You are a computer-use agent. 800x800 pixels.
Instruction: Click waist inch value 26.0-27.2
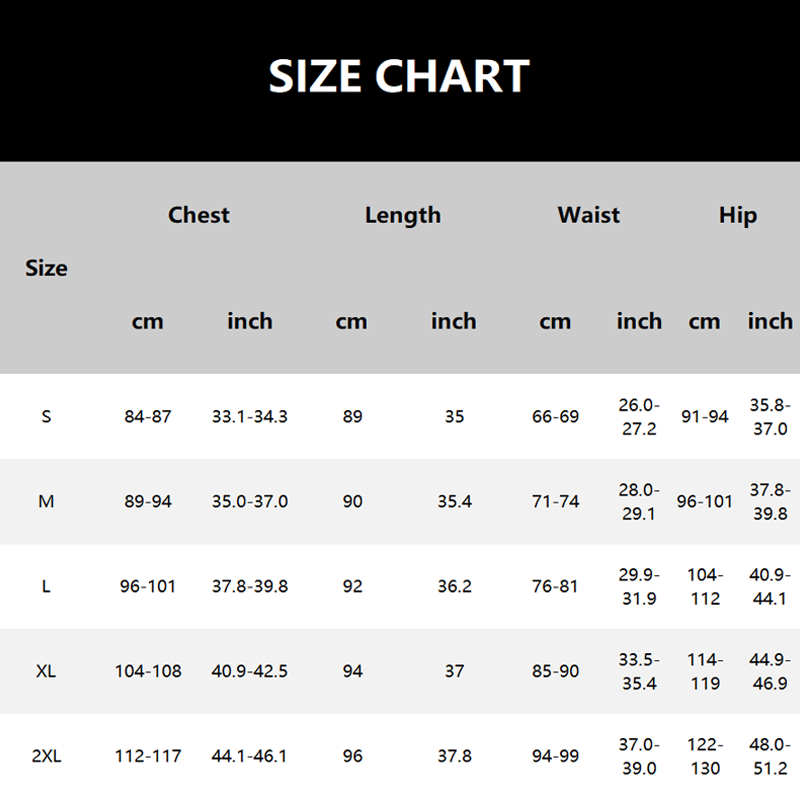[639, 416]
